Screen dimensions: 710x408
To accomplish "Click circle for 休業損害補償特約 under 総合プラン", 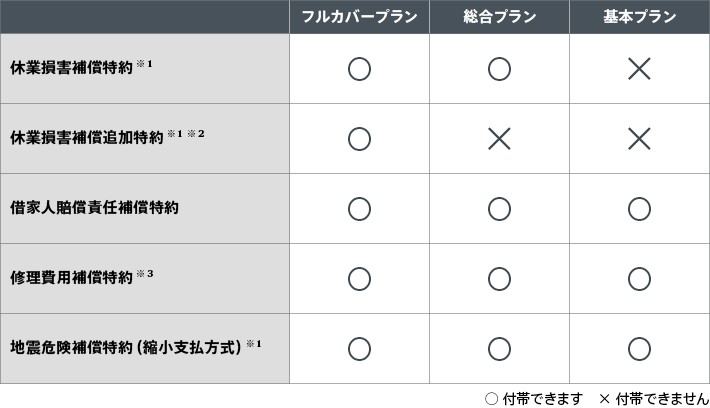I will click(x=499, y=69).
